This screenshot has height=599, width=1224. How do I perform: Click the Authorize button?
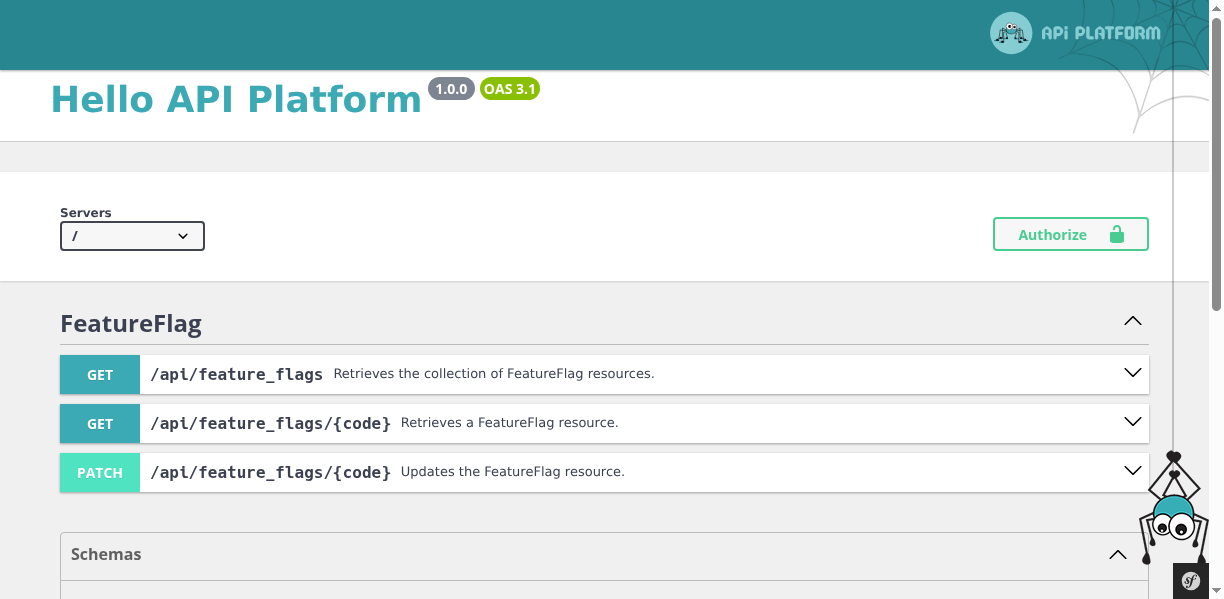1070,234
